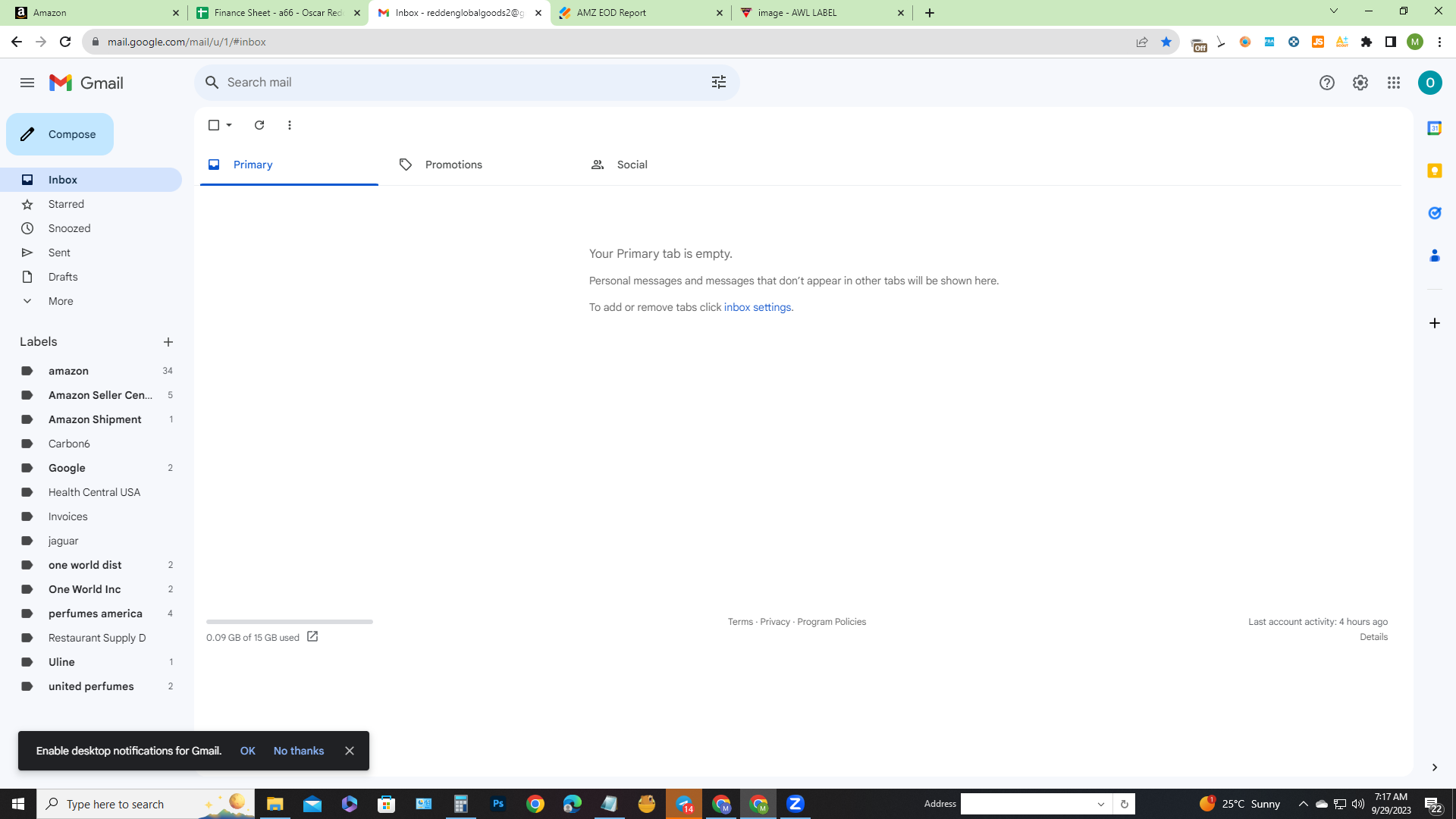Open storage management link icon
1456x819 pixels.
[x=312, y=637]
